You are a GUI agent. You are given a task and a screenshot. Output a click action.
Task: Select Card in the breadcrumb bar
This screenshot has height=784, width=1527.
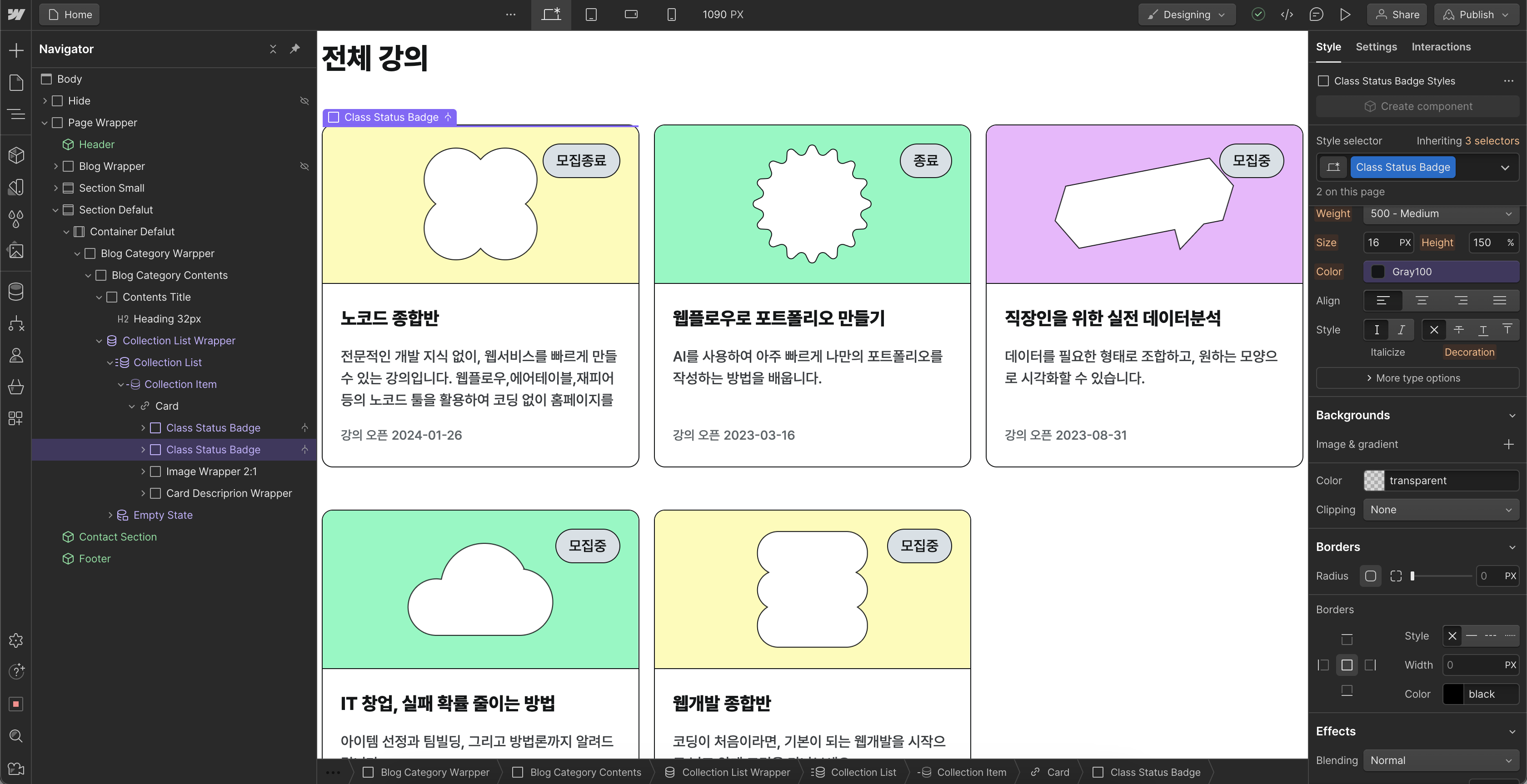coord(1050,772)
